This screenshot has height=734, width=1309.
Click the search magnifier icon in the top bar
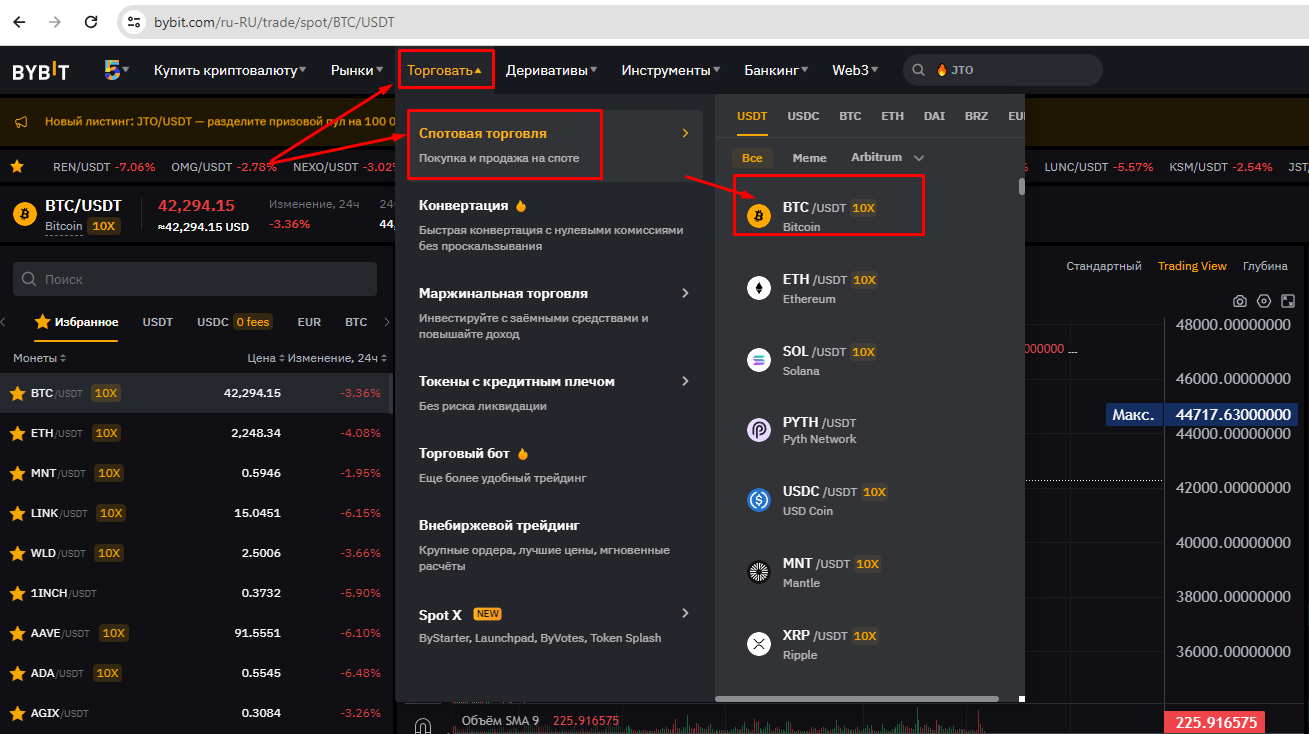[918, 70]
